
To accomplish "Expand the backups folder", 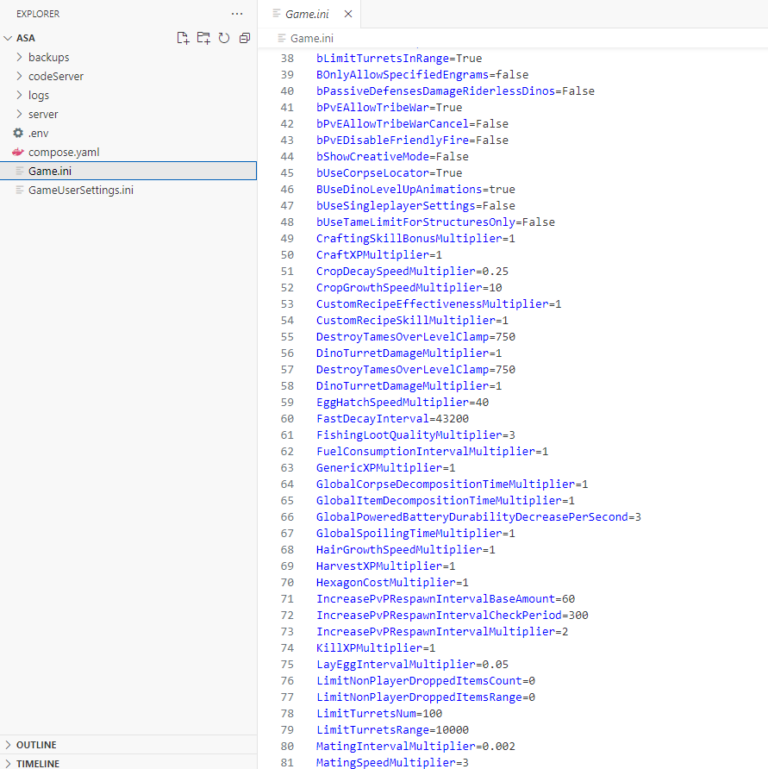I will (x=48, y=57).
